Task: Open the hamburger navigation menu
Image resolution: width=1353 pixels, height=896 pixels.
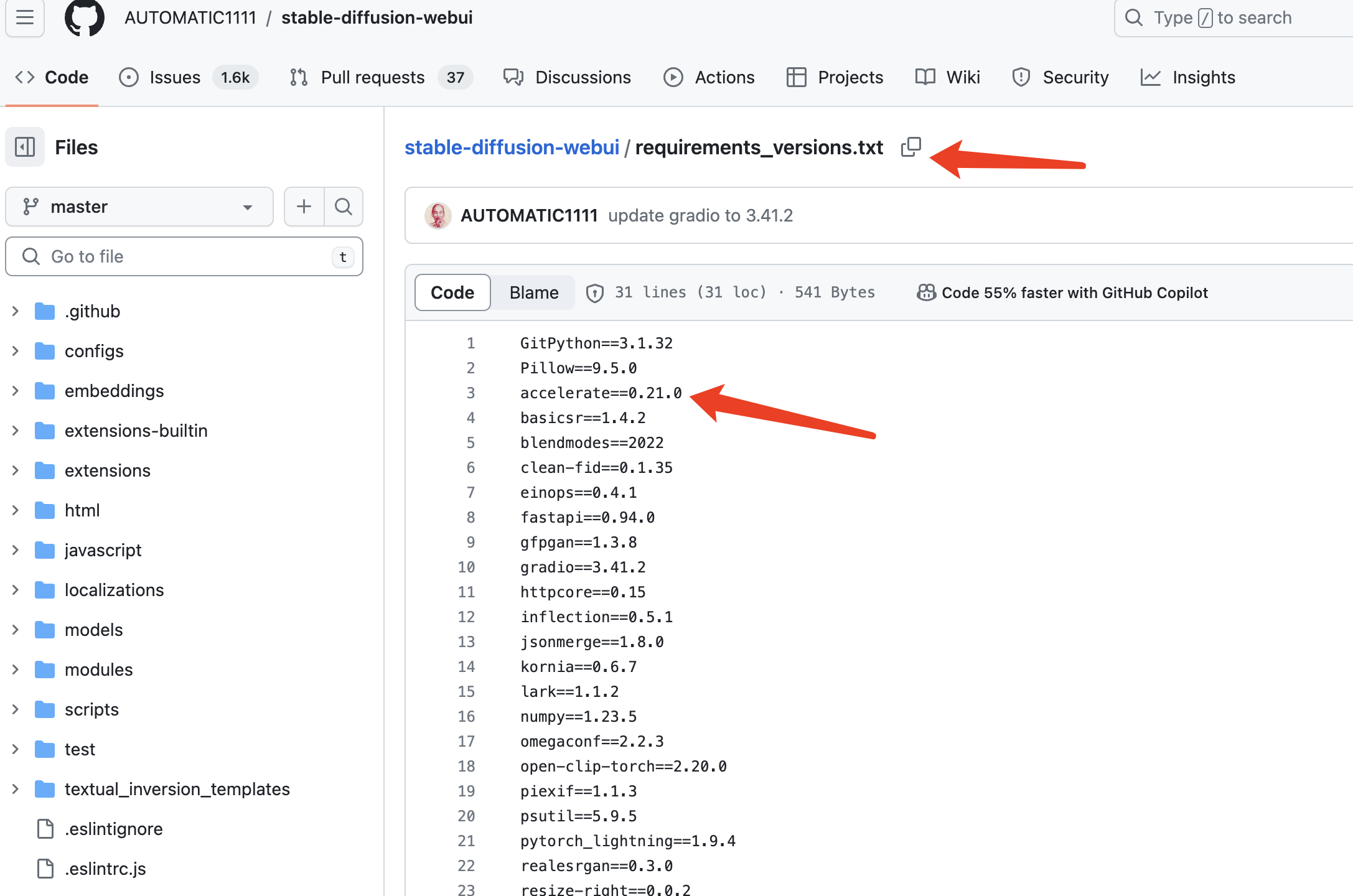Action: pyautogui.click(x=25, y=18)
